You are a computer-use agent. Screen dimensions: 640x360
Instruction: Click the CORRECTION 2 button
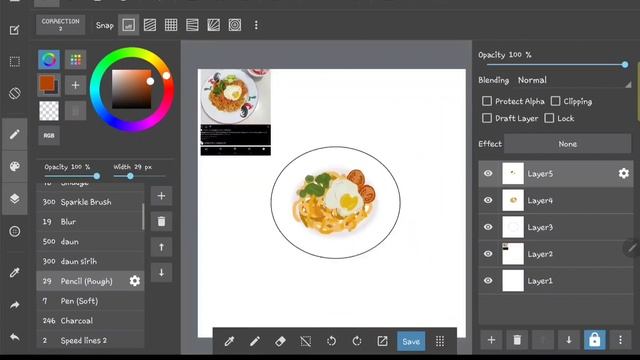tap(60, 25)
